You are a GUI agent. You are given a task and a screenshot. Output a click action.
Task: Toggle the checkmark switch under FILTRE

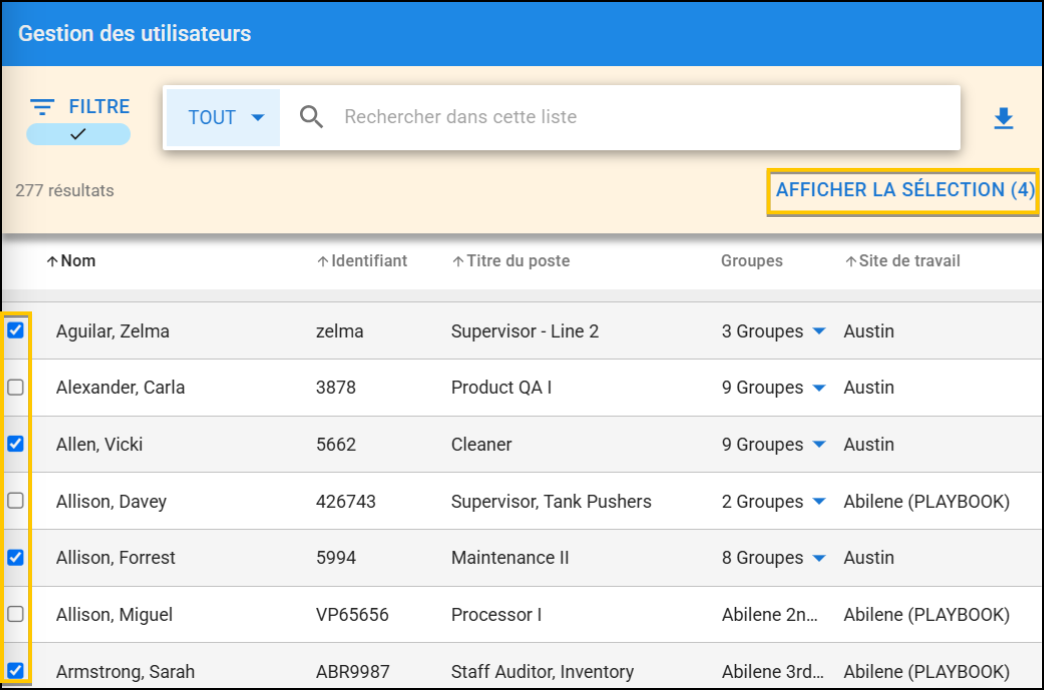pos(78,133)
